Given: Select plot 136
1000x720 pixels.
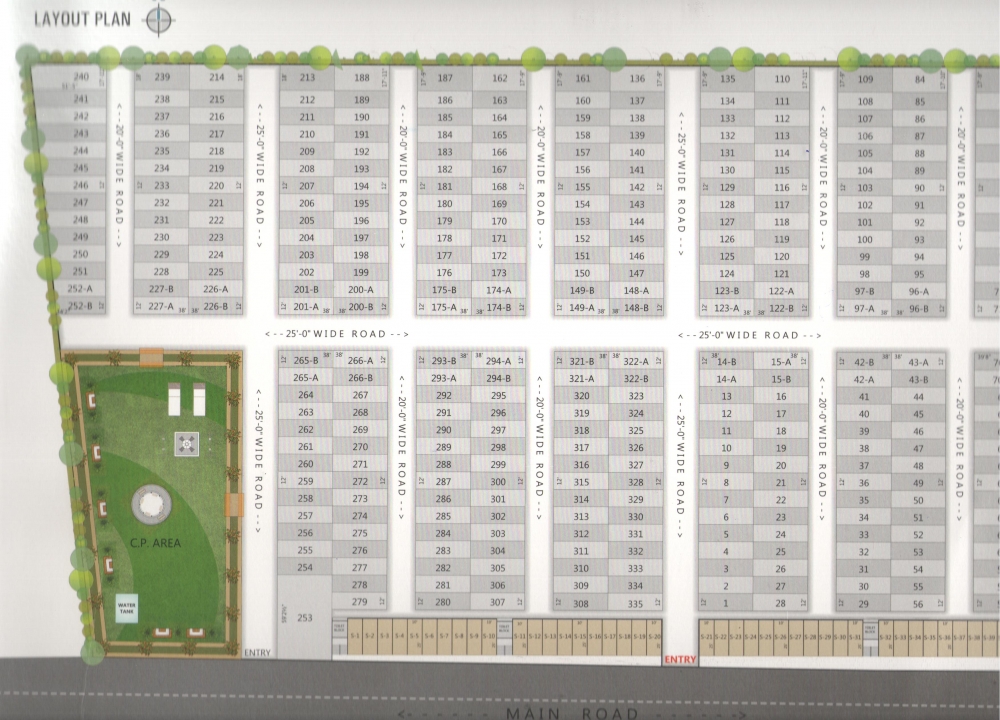Looking at the screenshot, I should pyautogui.click(x=637, y=79).
